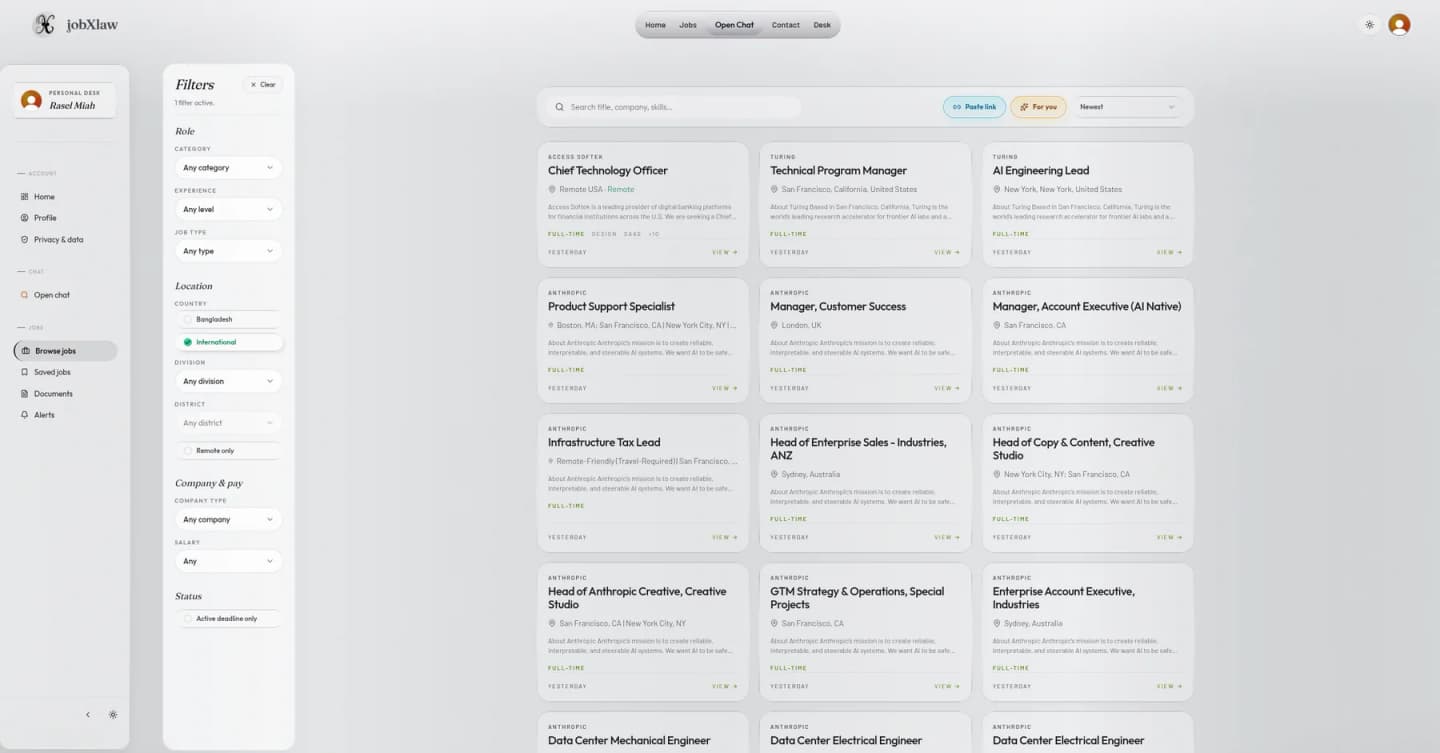Image resolution: width=1440 pixels, height=753 pixels.
Task: View the Manager, Account Executive (AI Native) job
Action: [1169, 388]
